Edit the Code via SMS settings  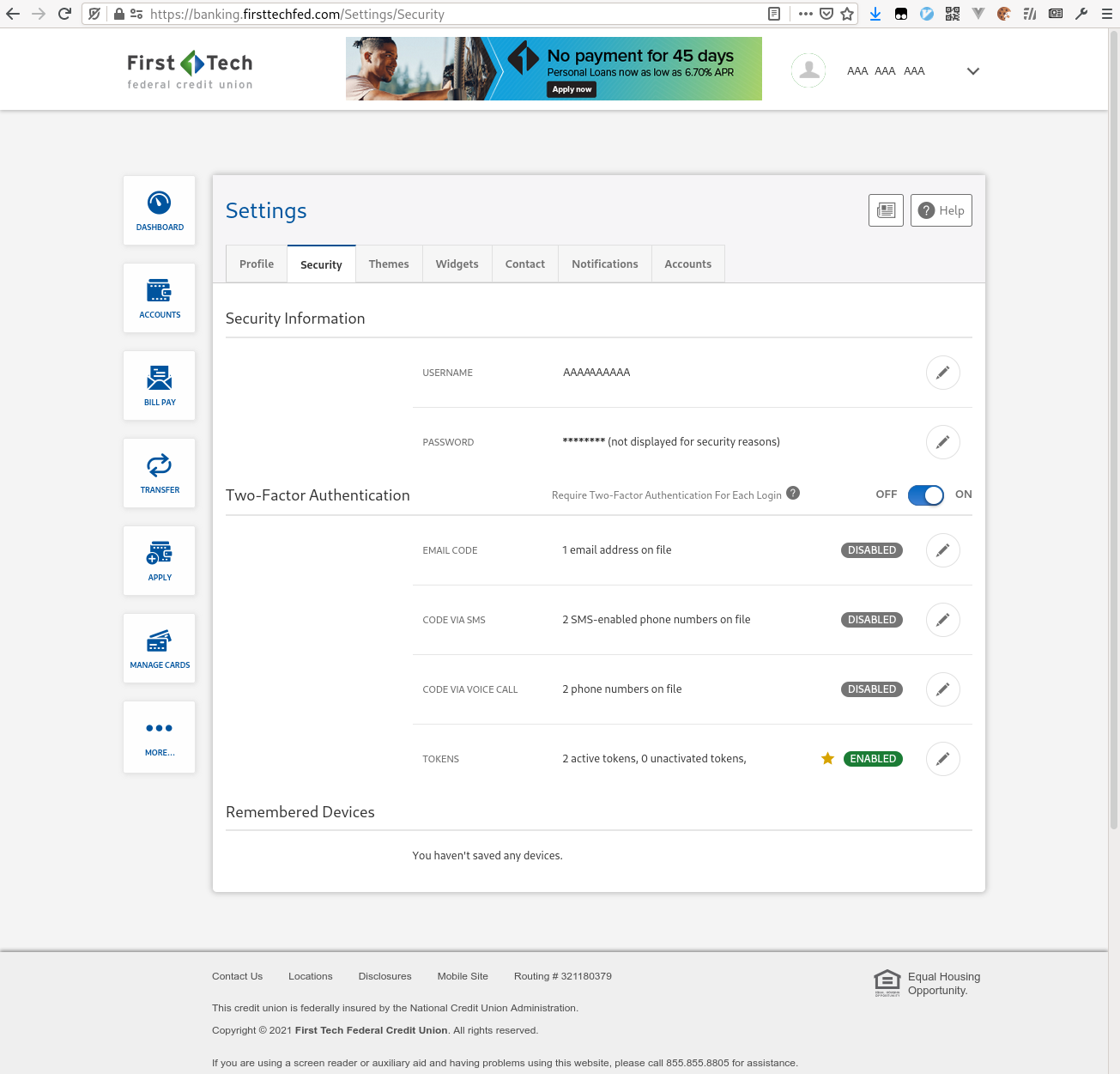(x=943, y=620)
